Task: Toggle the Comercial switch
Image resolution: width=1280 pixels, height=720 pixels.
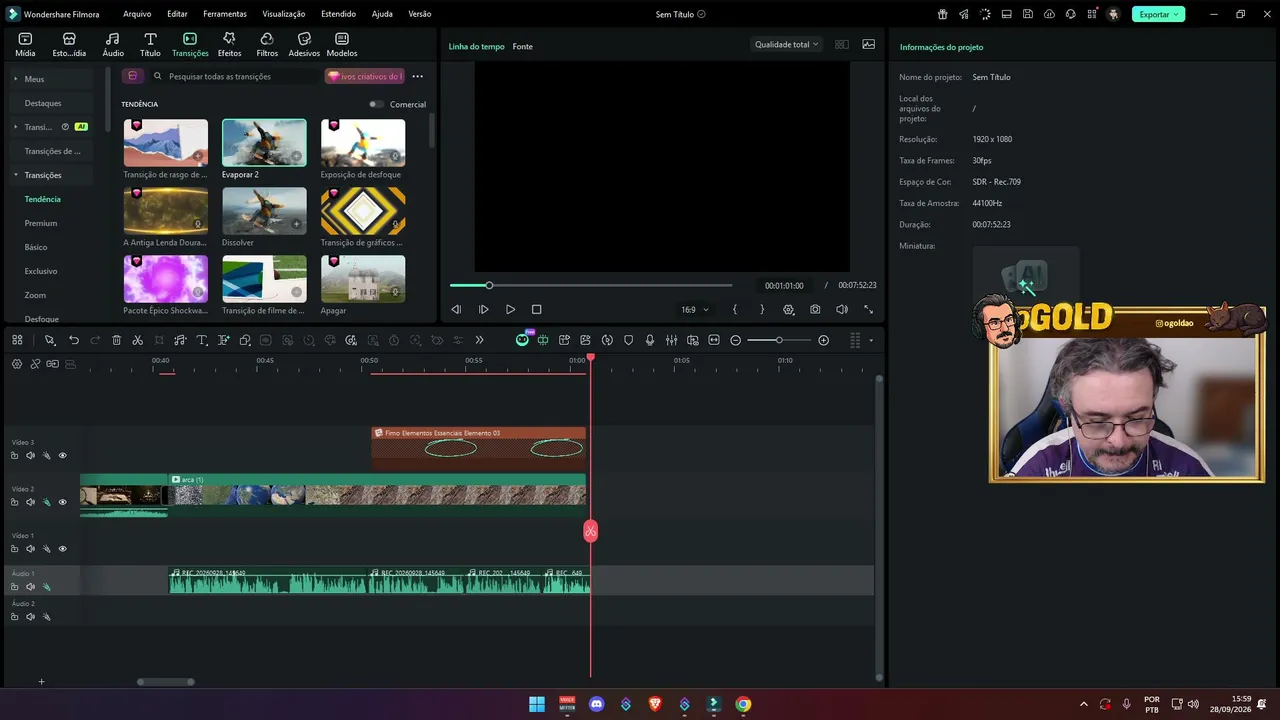Action: coord(376,104)
